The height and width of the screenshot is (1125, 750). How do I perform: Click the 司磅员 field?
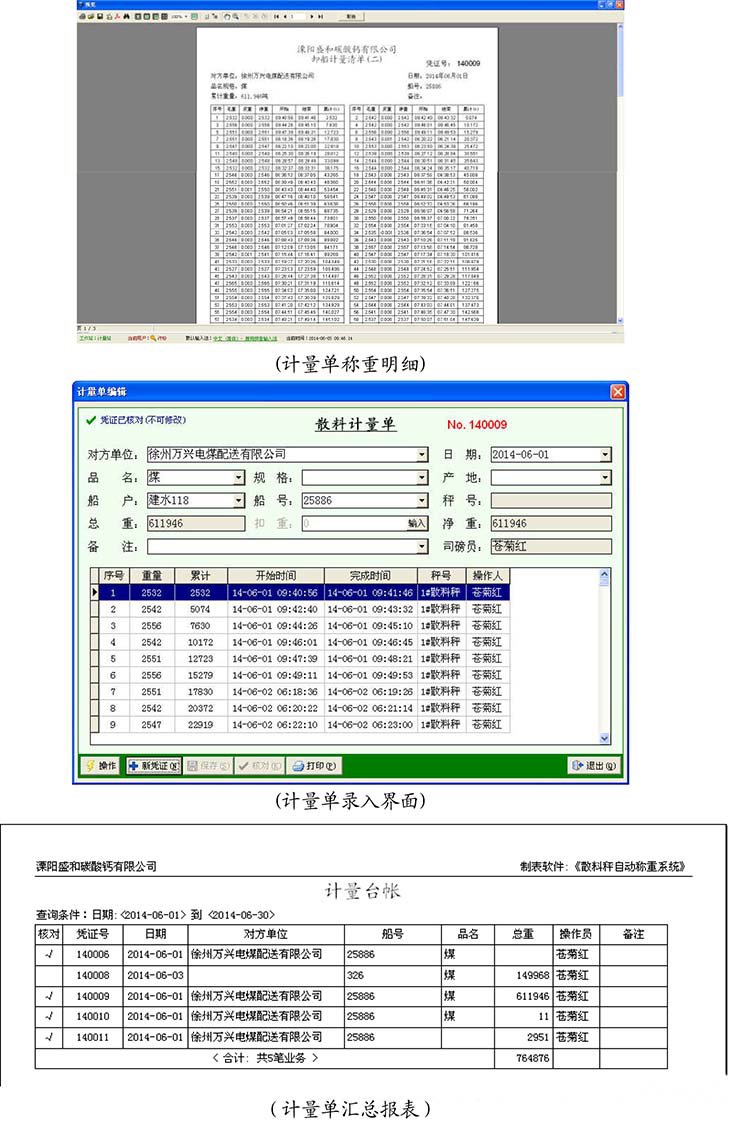[551, 547]
